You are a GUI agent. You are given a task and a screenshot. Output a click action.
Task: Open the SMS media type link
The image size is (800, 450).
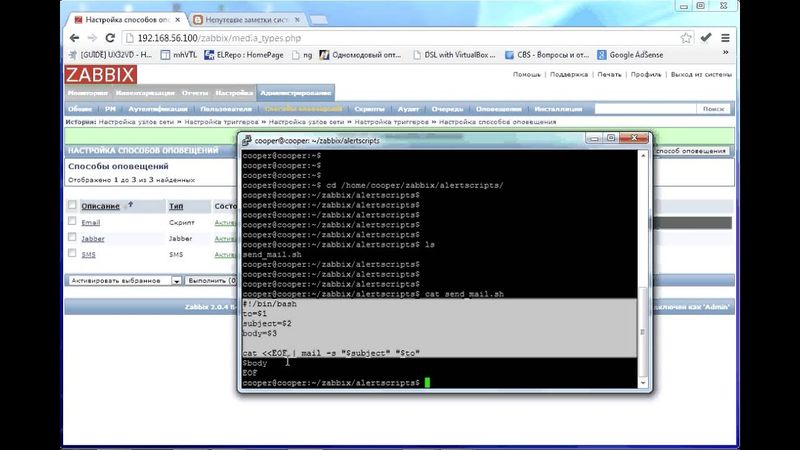coord(88,255)
